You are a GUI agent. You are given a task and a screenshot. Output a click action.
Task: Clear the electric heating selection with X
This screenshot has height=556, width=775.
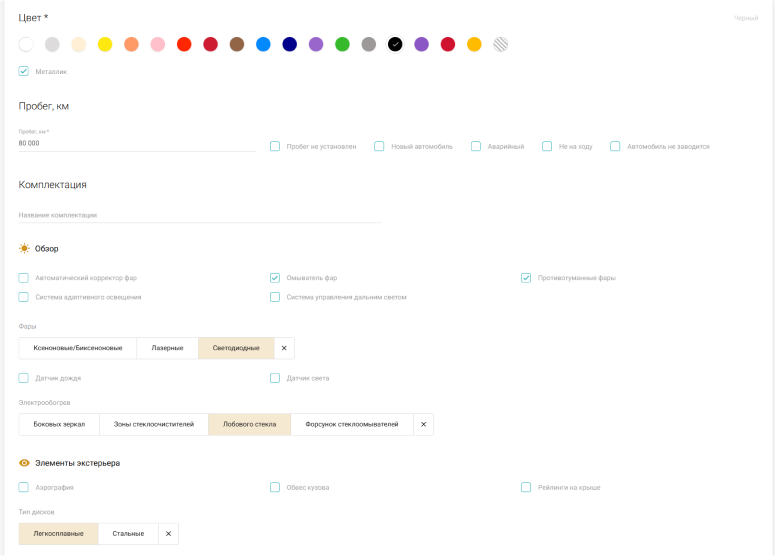[x=423, y=425]
